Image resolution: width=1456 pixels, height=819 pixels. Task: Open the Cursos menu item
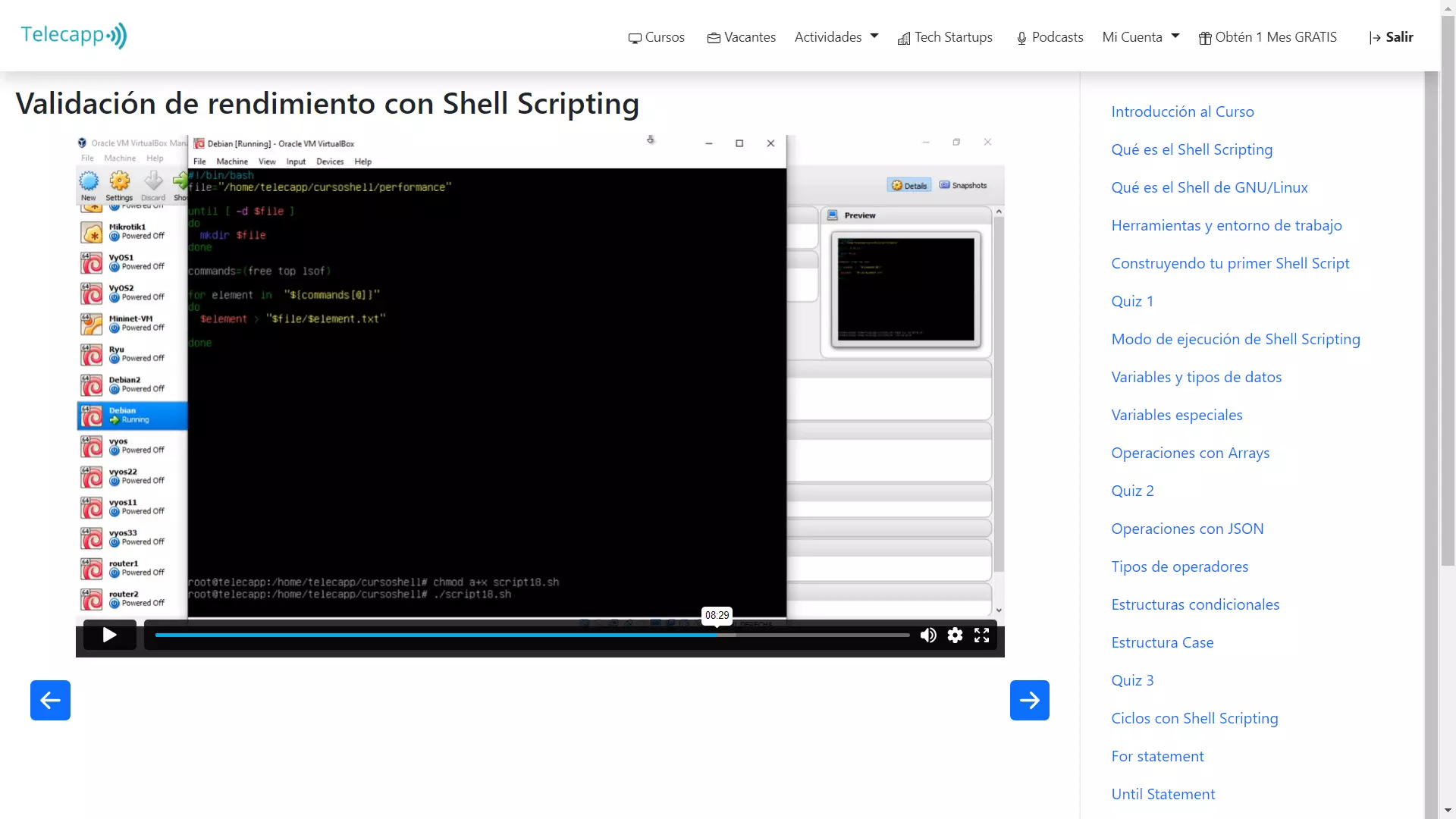[656, 37]
